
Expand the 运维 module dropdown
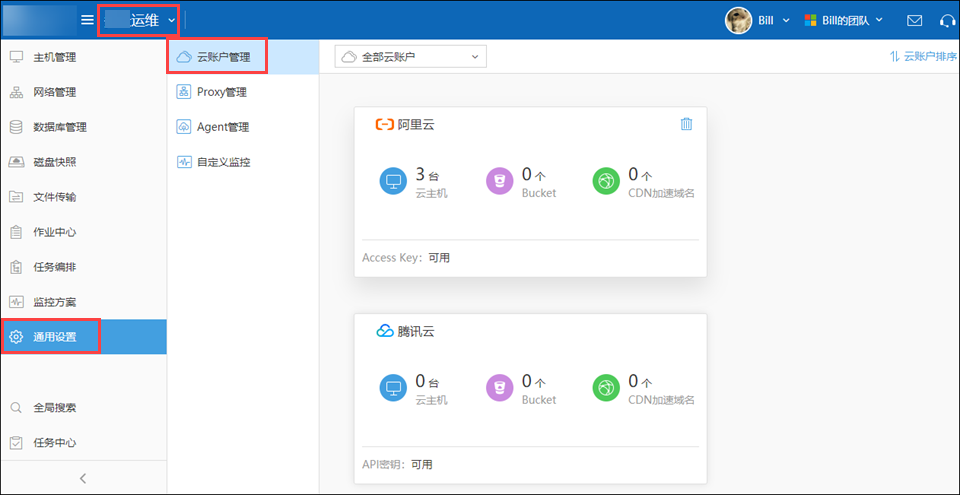point(140,20)
